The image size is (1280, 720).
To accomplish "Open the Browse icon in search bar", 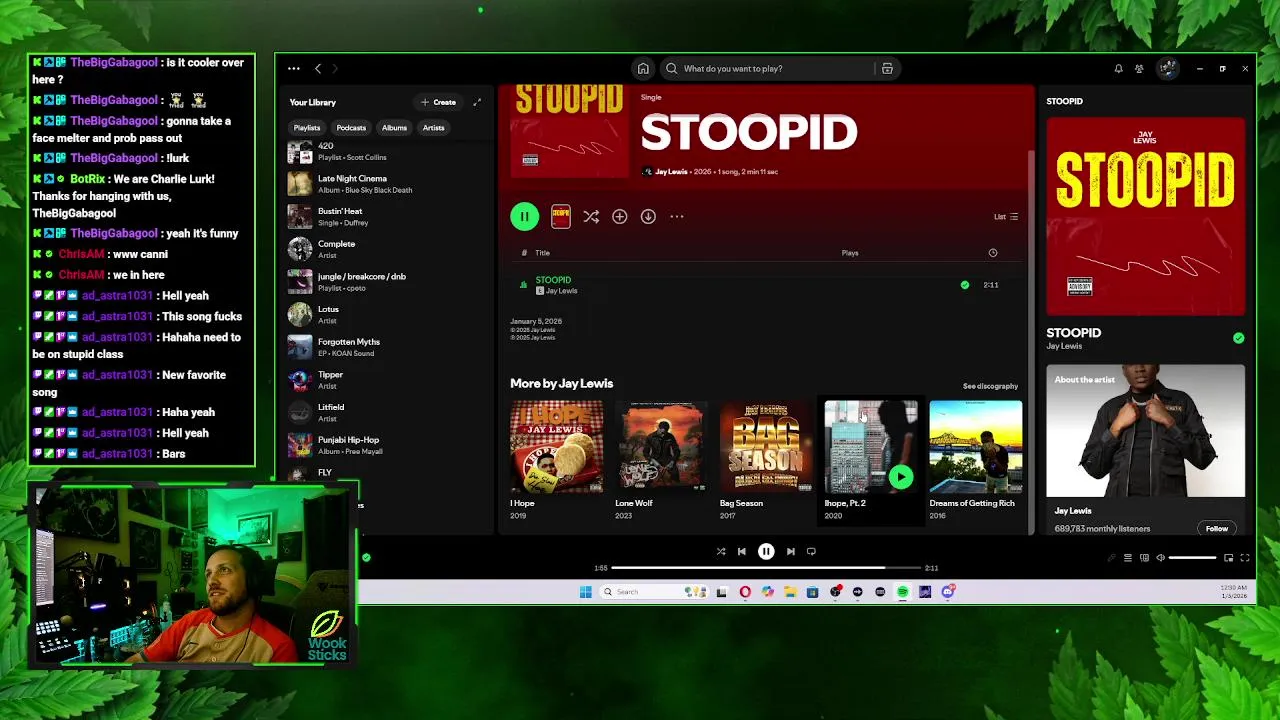I will pyautogui.click(x=887, y=69).
